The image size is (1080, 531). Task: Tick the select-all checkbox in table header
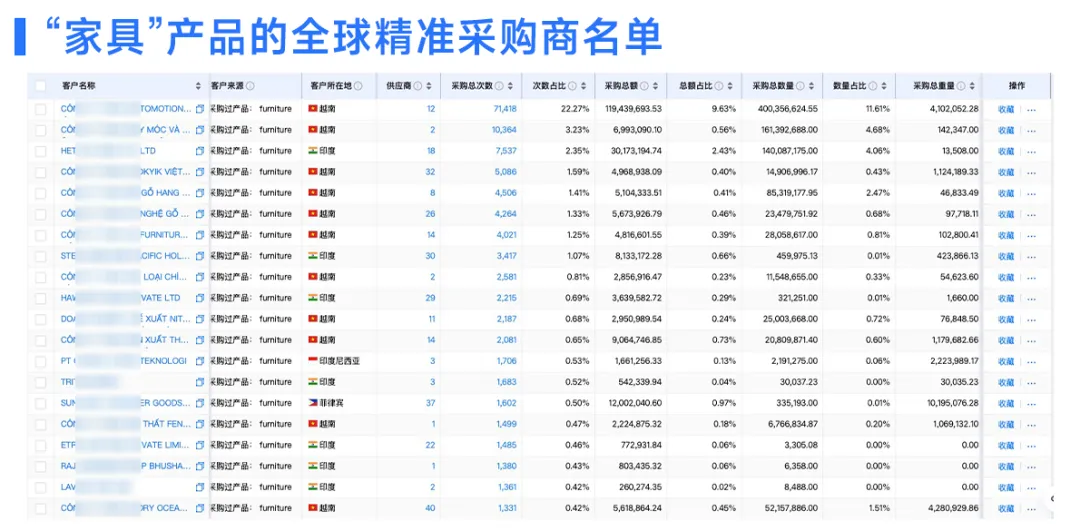coord(40,86)
